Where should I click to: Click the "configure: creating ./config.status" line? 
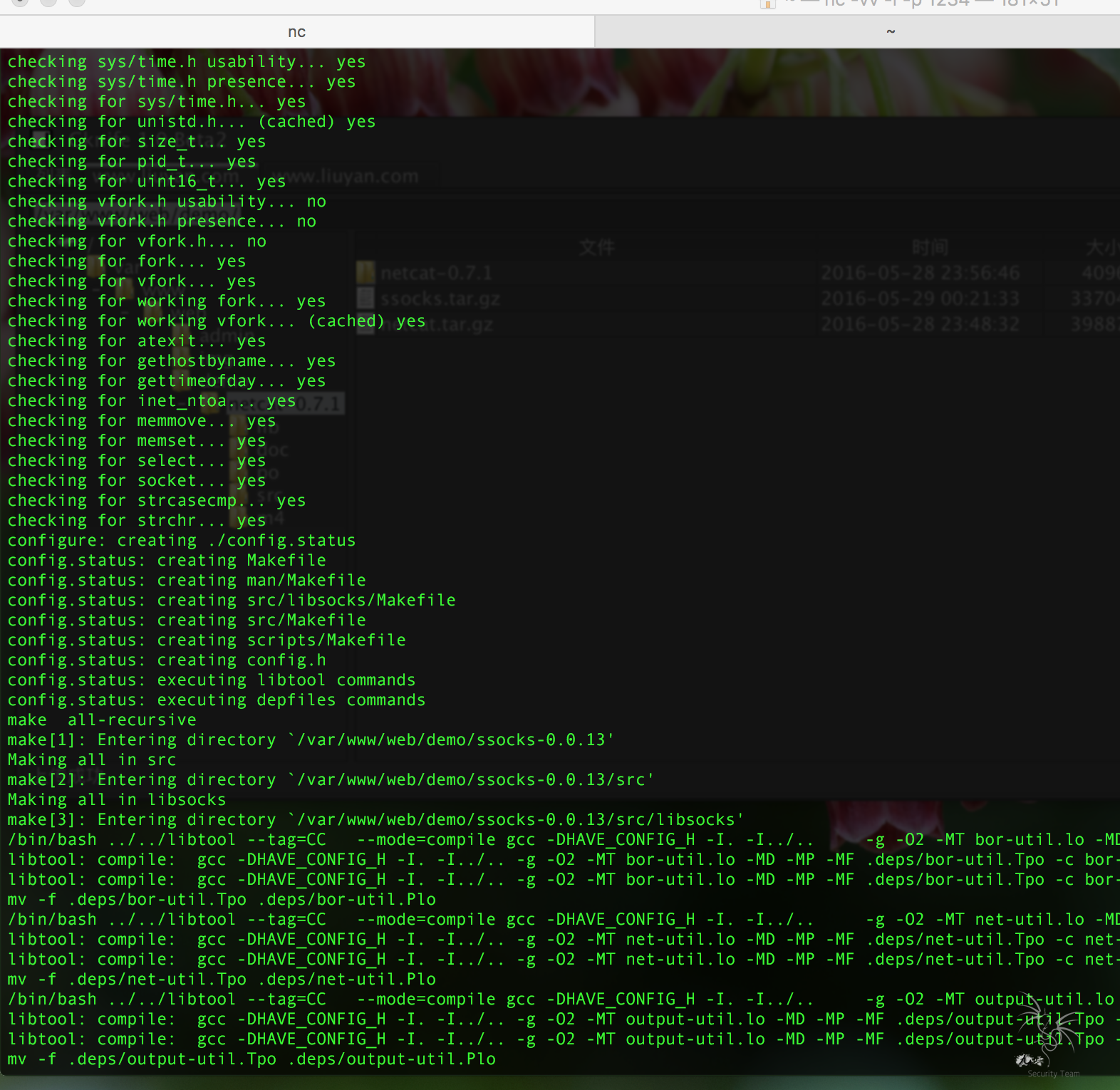(x=181, y=541)
